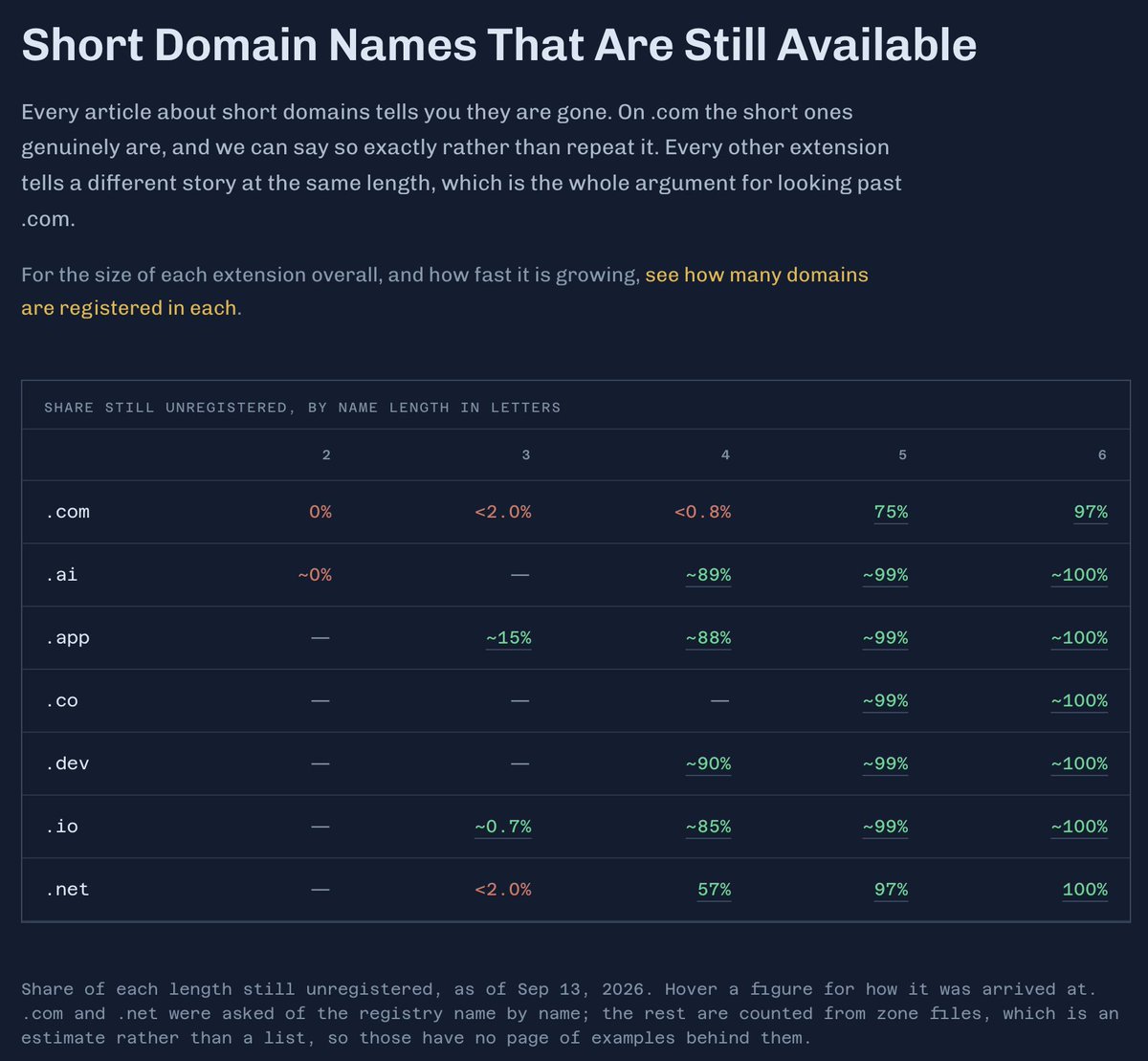Click the .app 4-letter ~88% figure
The image size is (1148, 1061).
[708, 638]
